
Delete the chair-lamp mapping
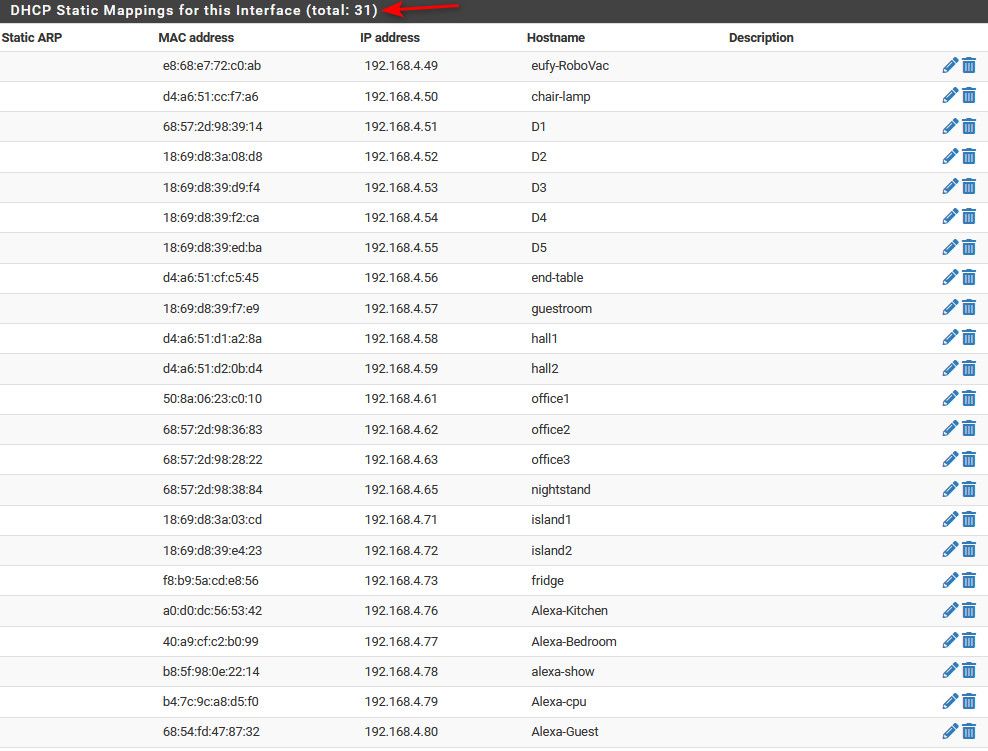click(x=968, y=95)
